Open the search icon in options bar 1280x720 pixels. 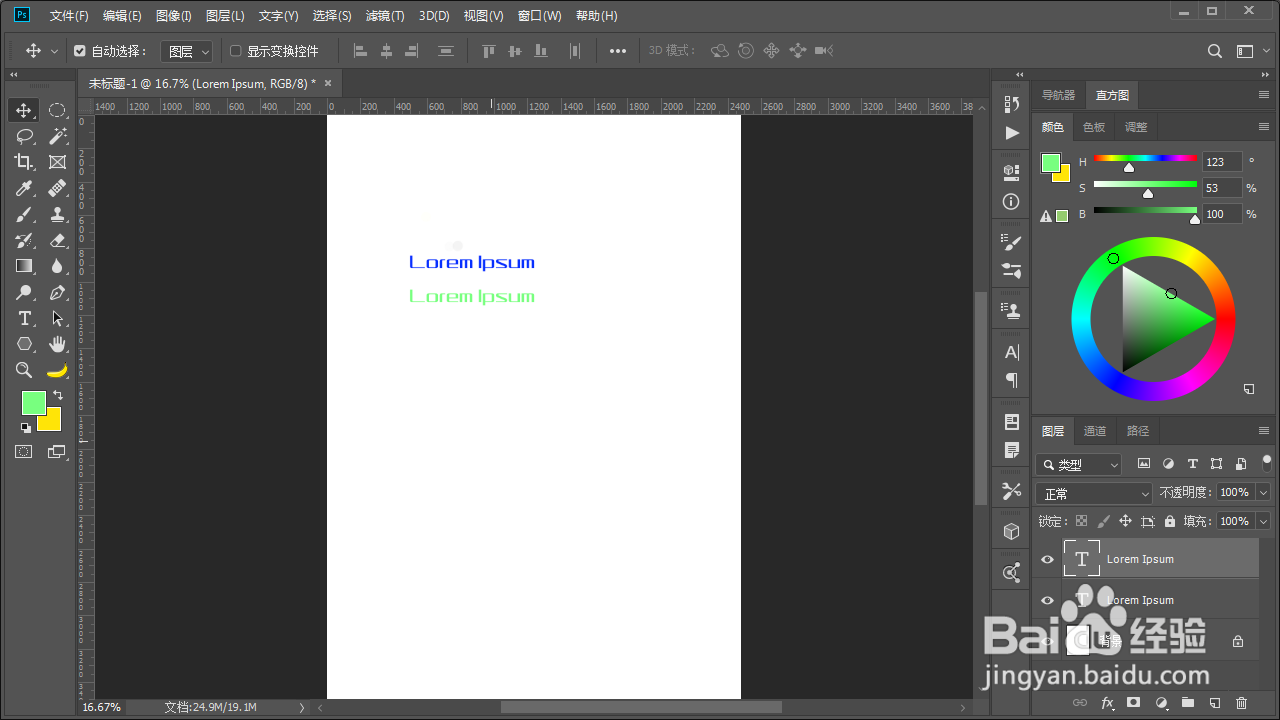click(x=1215, y=51)
